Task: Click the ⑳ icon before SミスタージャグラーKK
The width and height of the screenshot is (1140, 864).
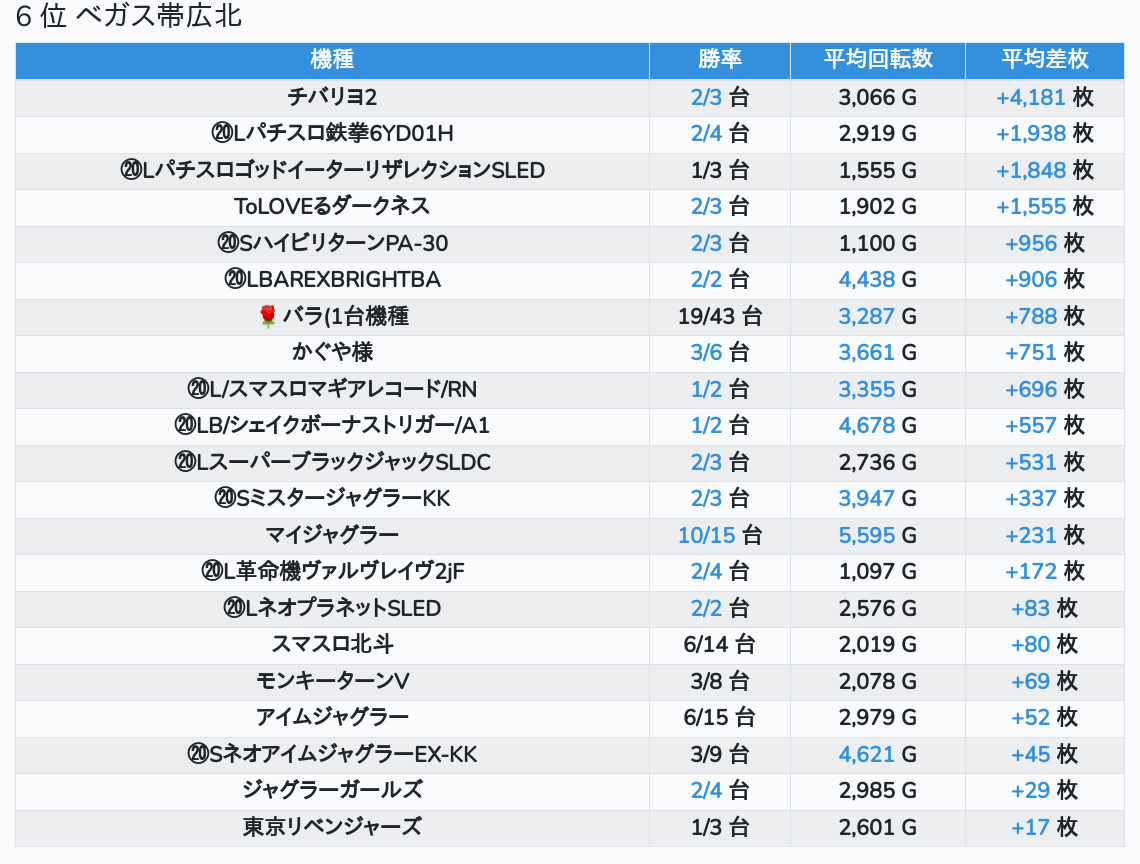Action: coord(225,498)
